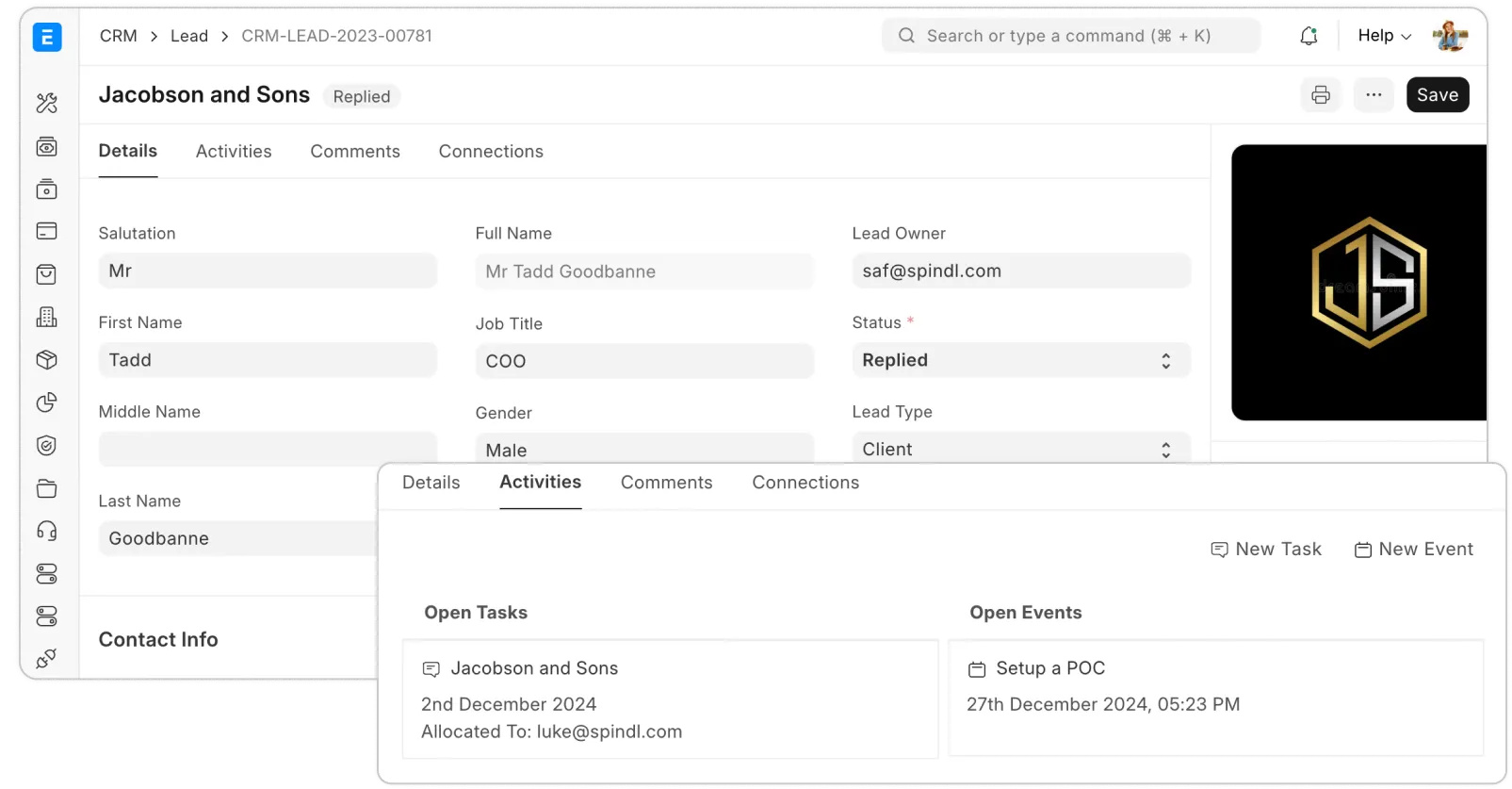The width and height of the screenshot is (1512, 789).
Task: Click the New Event button
Action: click(x=1413, y=550)
